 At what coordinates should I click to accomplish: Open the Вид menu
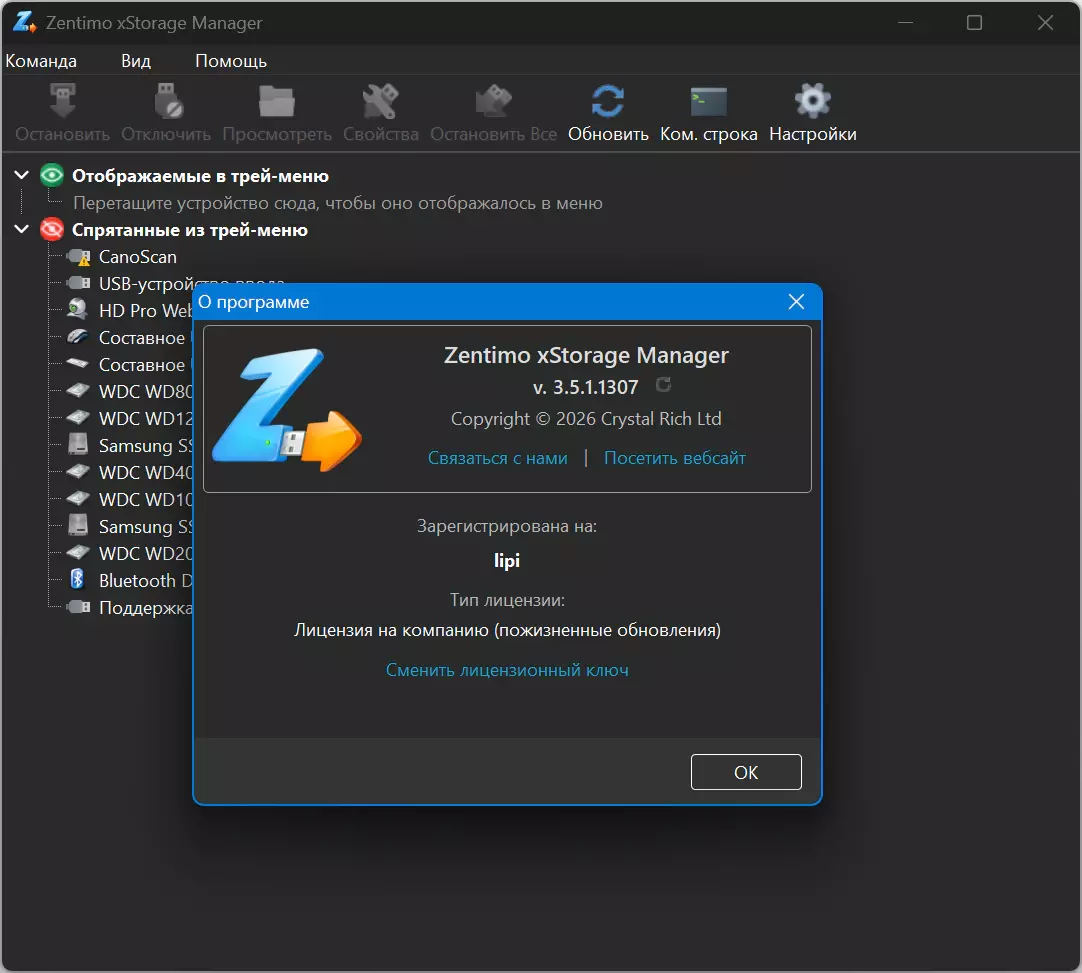coord(136,61)
